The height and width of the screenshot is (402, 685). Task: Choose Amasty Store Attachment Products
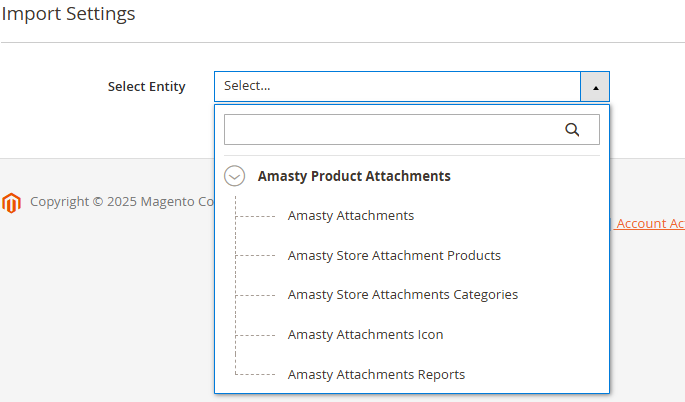394,256
